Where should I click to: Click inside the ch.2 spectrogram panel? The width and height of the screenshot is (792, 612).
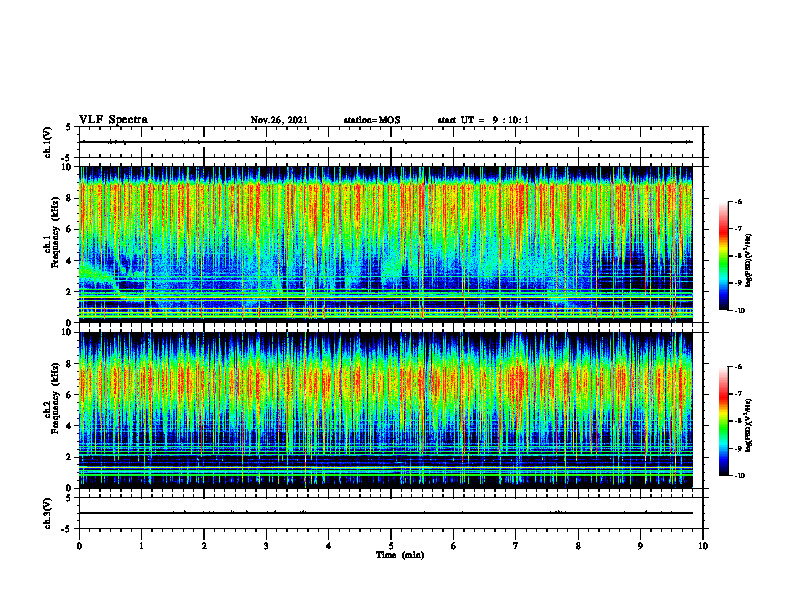tap(386, 410)
